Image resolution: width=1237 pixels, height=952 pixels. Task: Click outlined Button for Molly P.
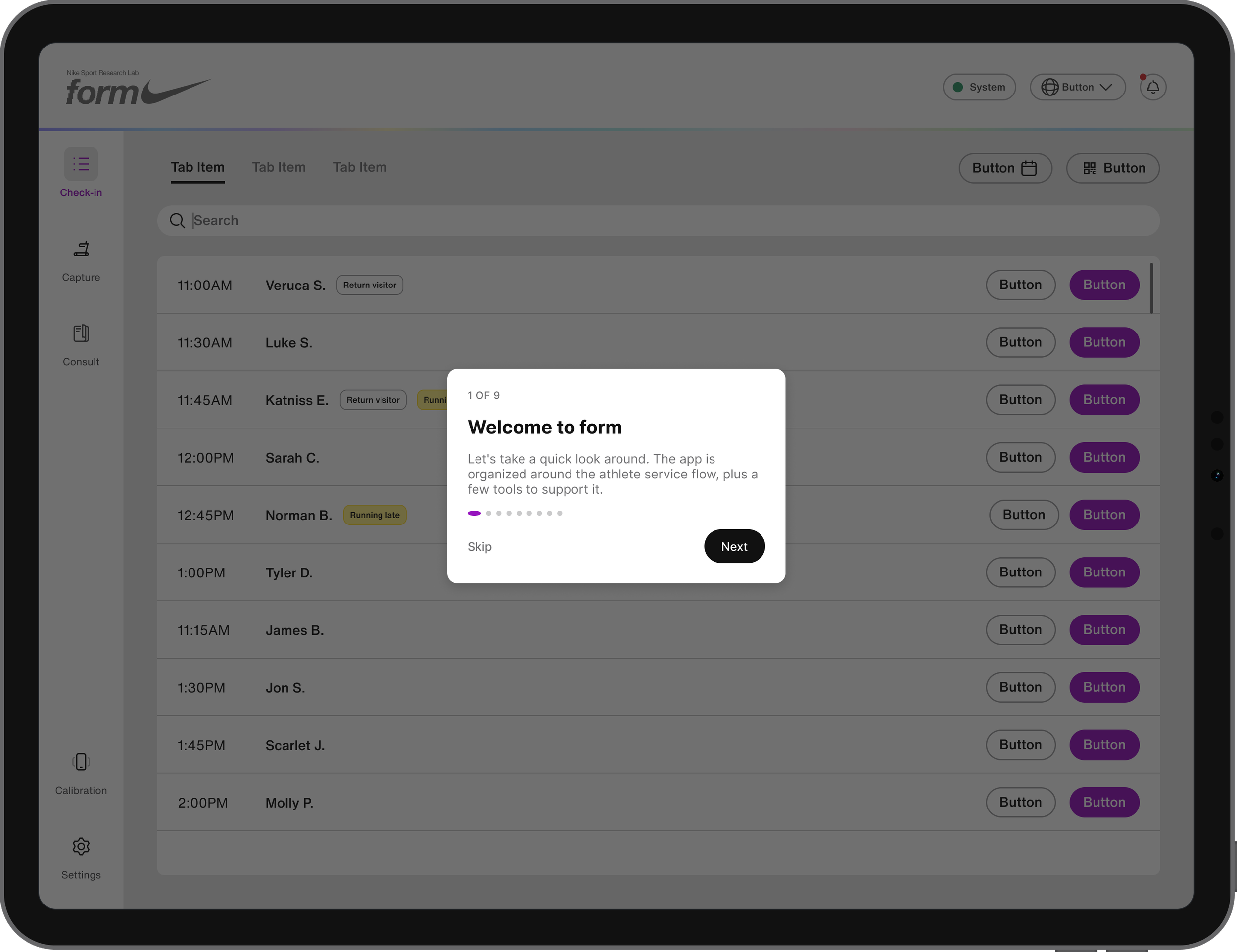[1020, 802]
